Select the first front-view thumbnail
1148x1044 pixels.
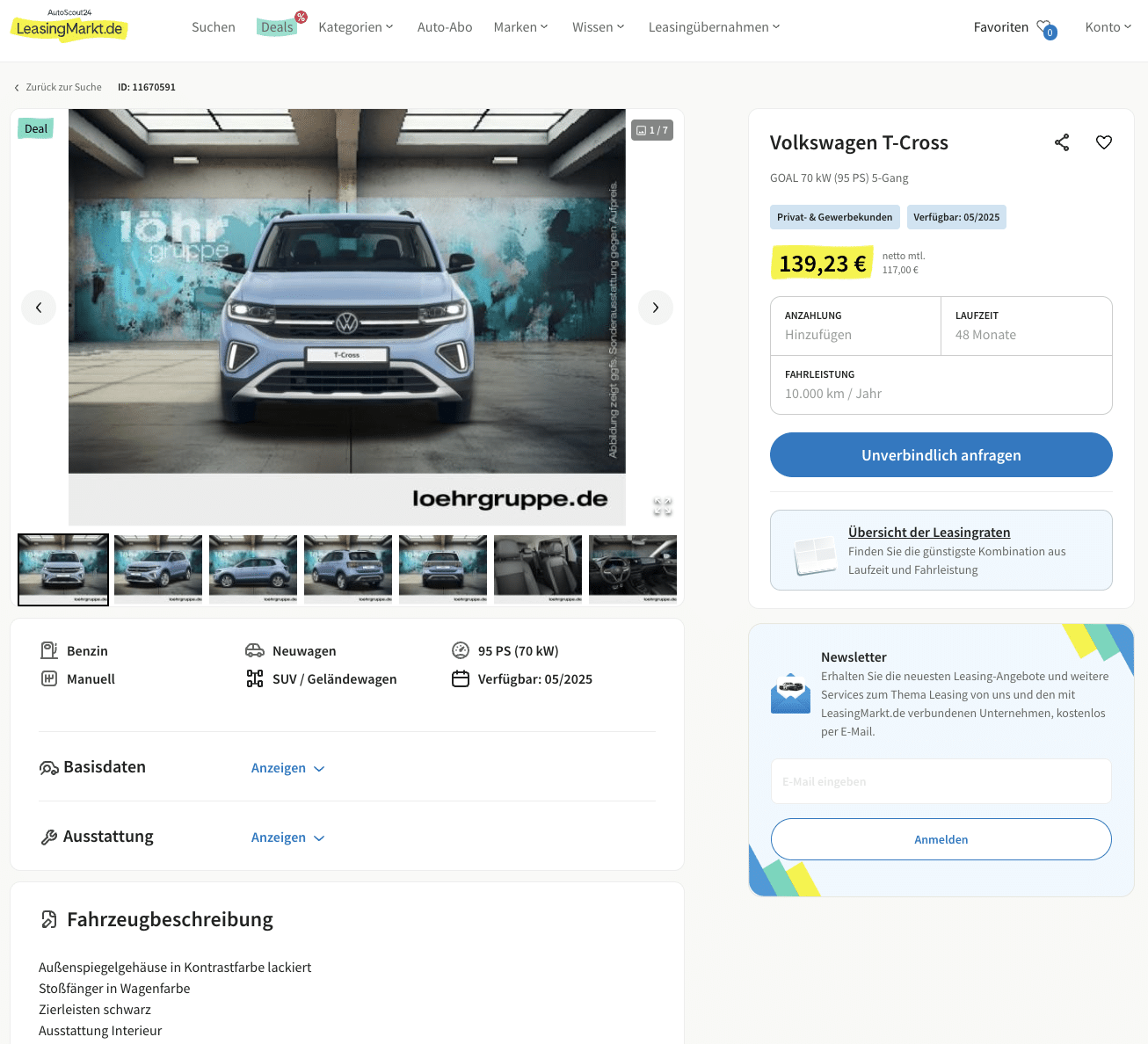(63, 569)
